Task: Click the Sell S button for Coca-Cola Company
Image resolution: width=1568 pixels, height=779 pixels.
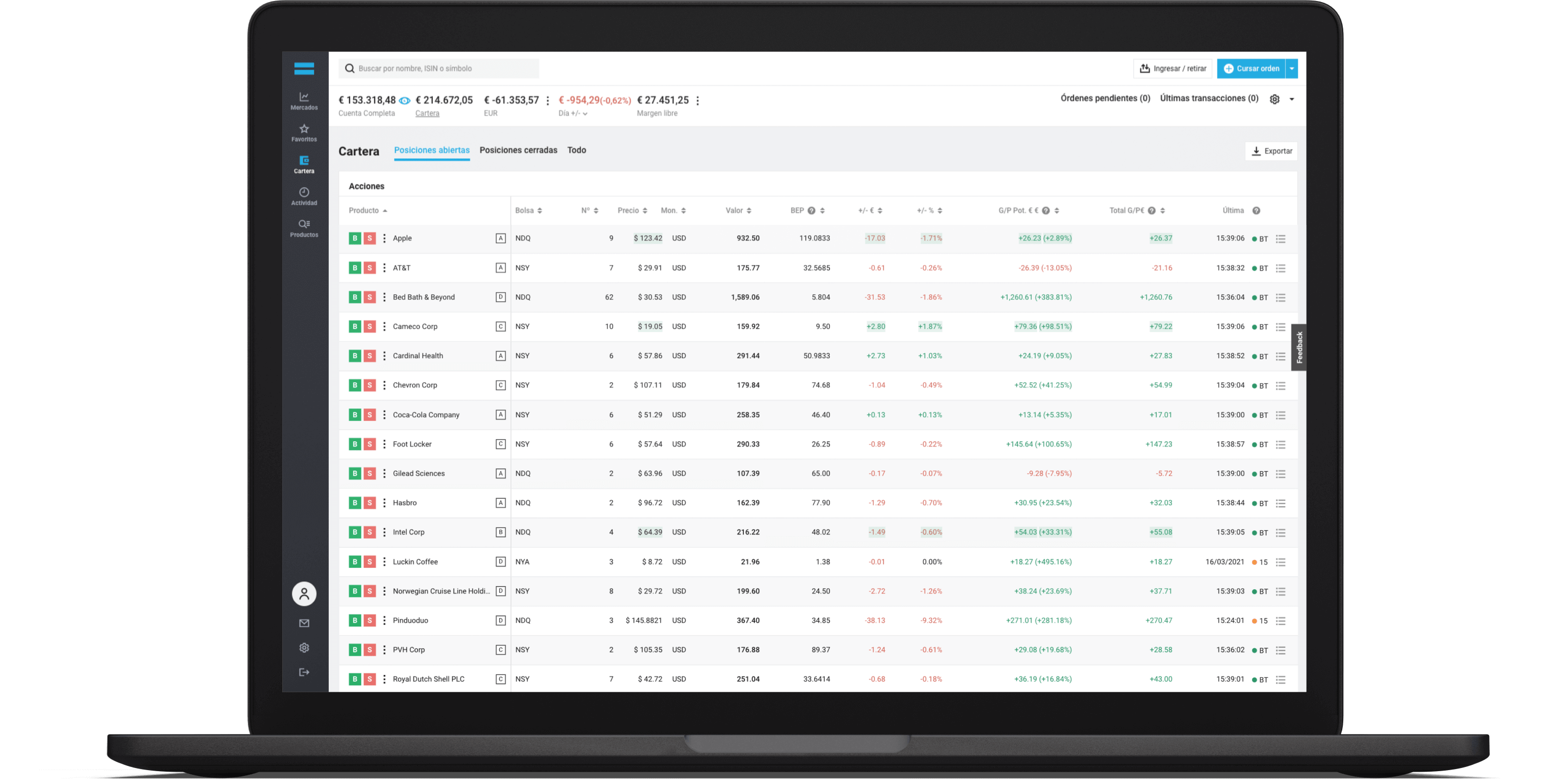Action: tap(370, 415)
